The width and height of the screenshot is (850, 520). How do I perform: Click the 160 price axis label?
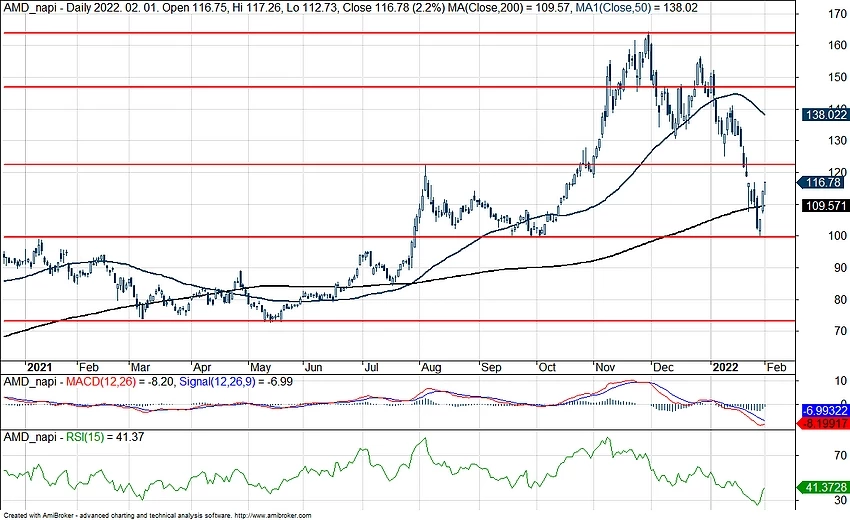tap(838, 45)
